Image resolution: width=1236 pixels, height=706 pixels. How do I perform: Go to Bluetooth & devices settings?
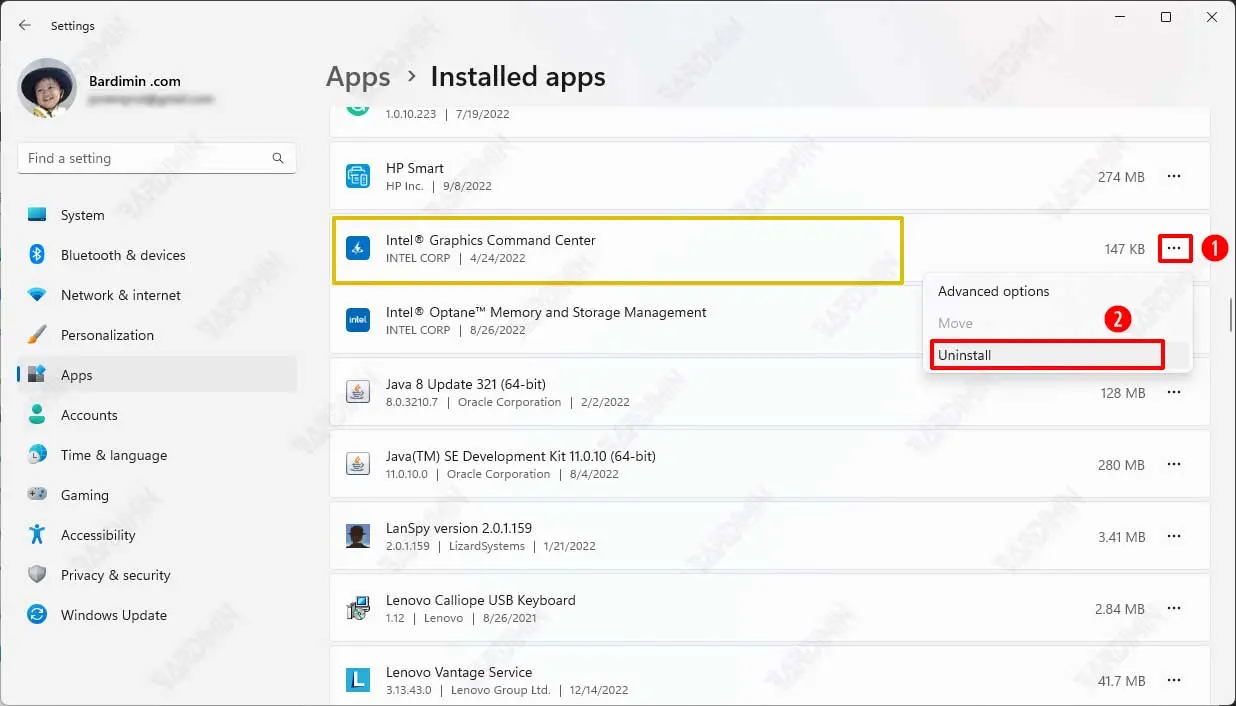tap(123, 255)
